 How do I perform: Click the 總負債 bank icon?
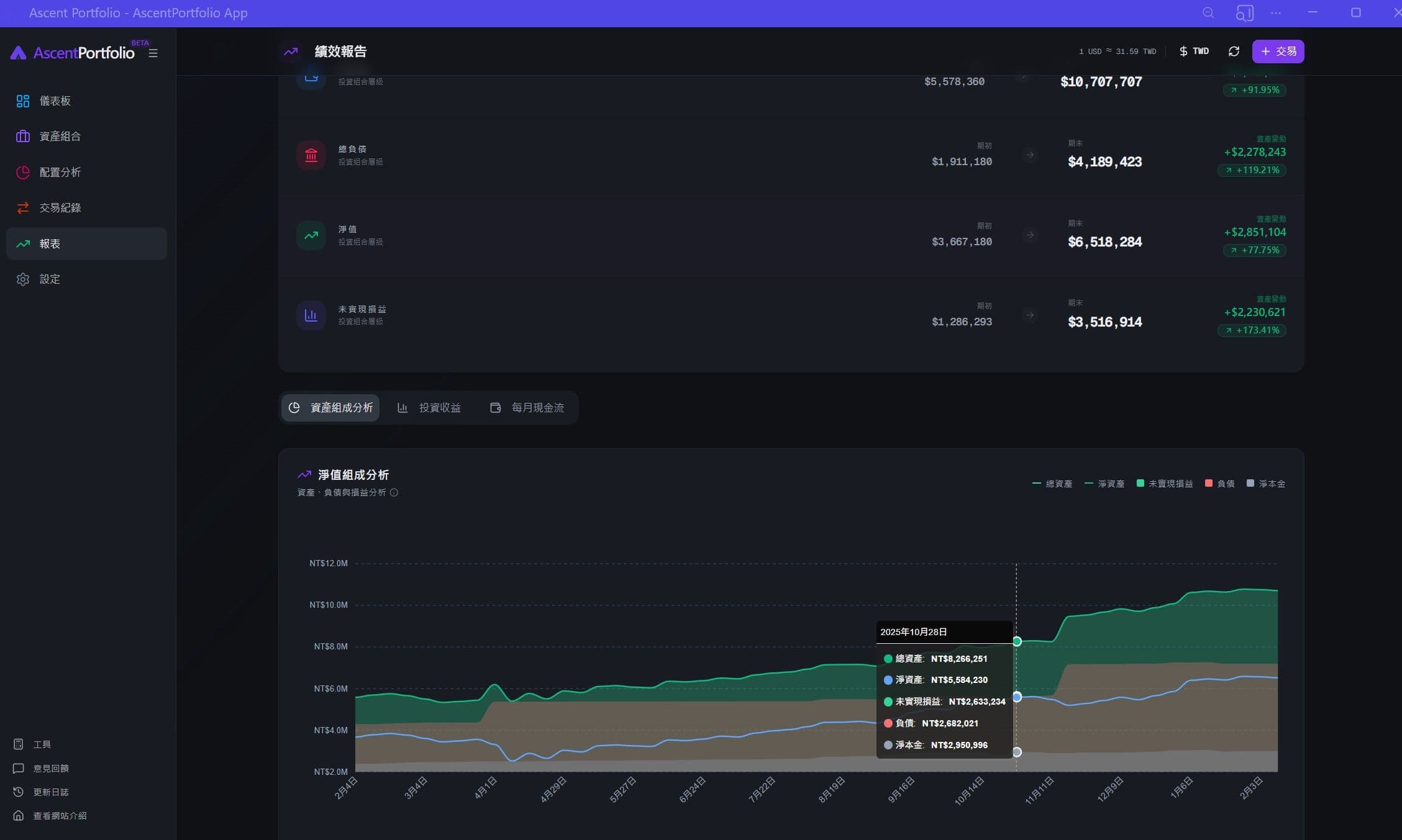point(311,155)
